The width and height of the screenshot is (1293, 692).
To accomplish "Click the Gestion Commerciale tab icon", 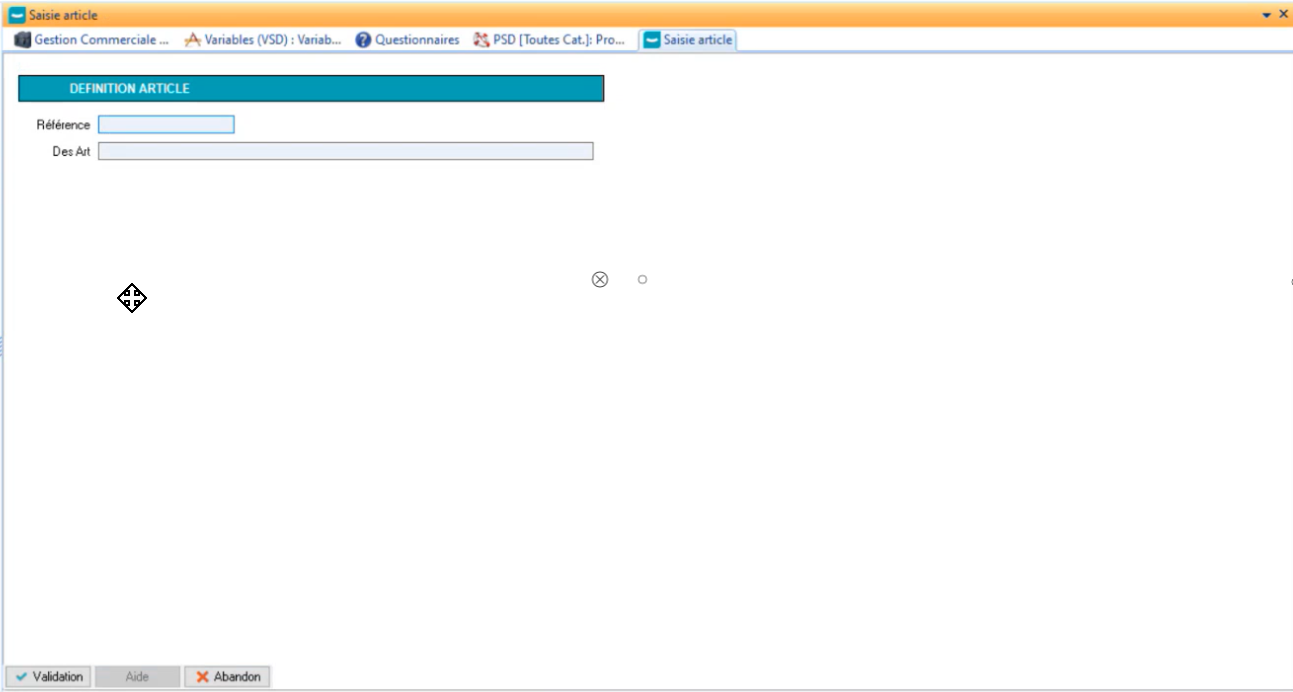I will pos(22,40).
